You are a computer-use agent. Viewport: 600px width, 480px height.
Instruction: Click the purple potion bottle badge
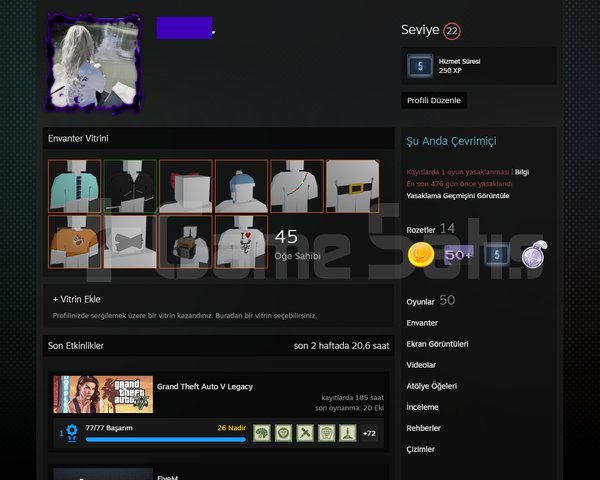point(535,254)
